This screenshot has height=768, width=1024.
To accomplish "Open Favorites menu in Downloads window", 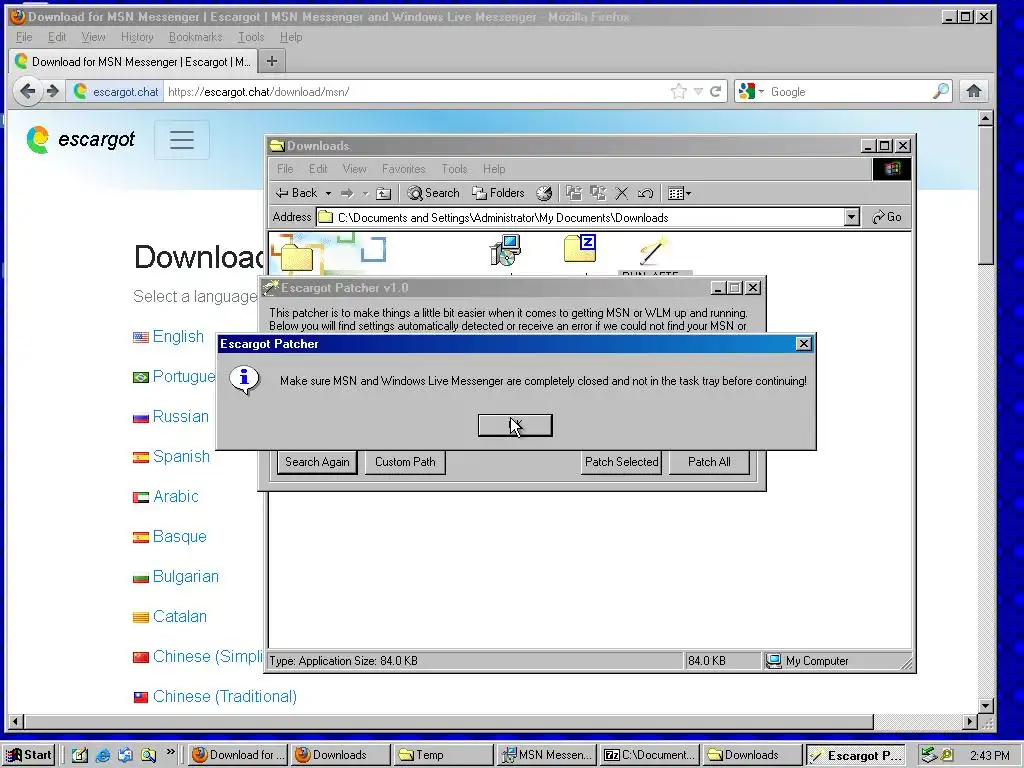I will [x=404, y=169].
